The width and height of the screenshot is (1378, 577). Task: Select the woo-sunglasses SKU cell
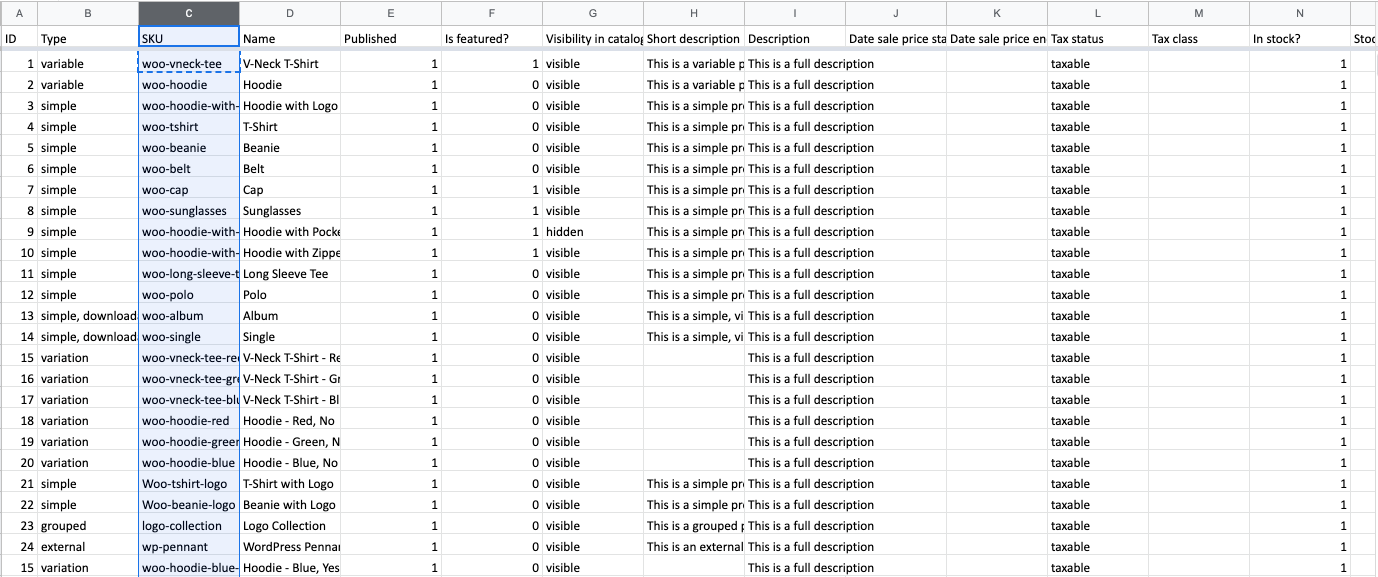(x=189, y=211)
